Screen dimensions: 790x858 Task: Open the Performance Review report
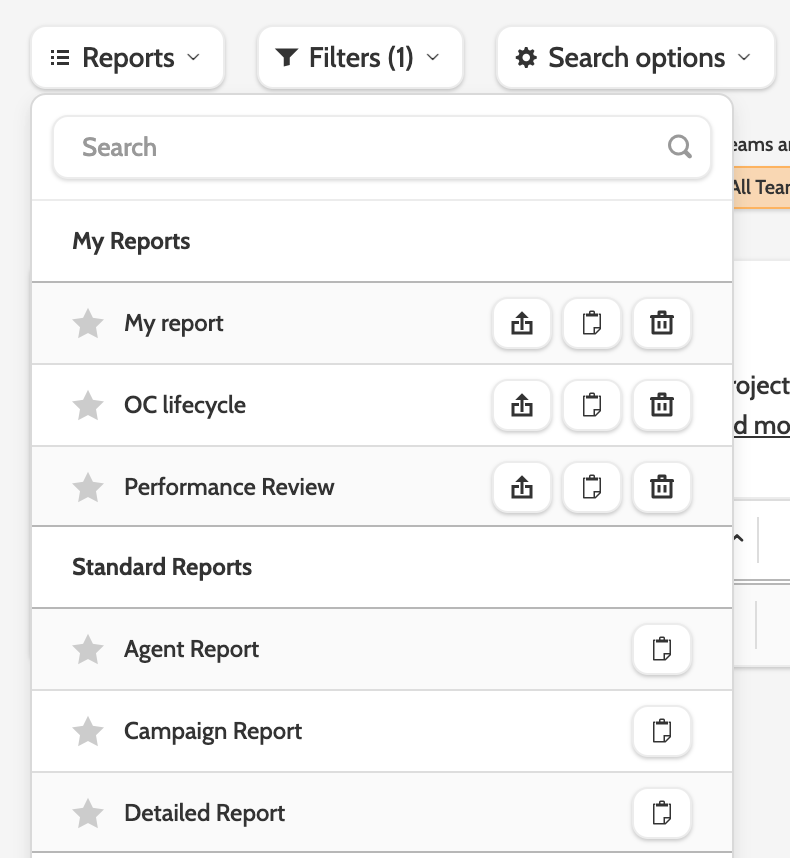[x=229, y=487]
